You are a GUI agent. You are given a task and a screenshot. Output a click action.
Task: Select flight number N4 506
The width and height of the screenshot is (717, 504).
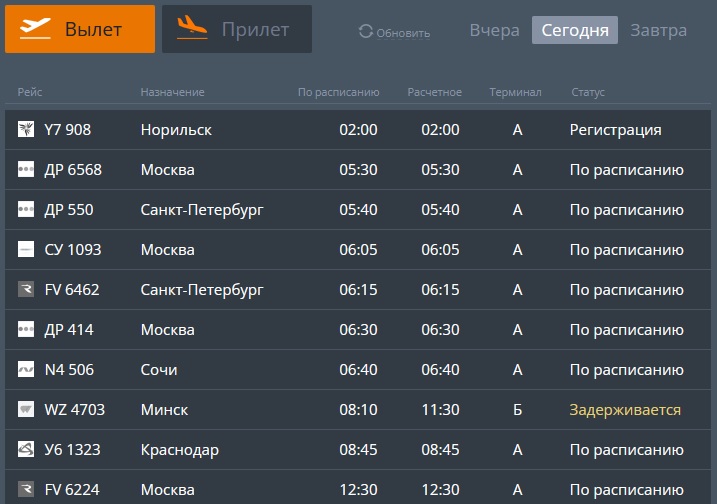pos(69,370)
